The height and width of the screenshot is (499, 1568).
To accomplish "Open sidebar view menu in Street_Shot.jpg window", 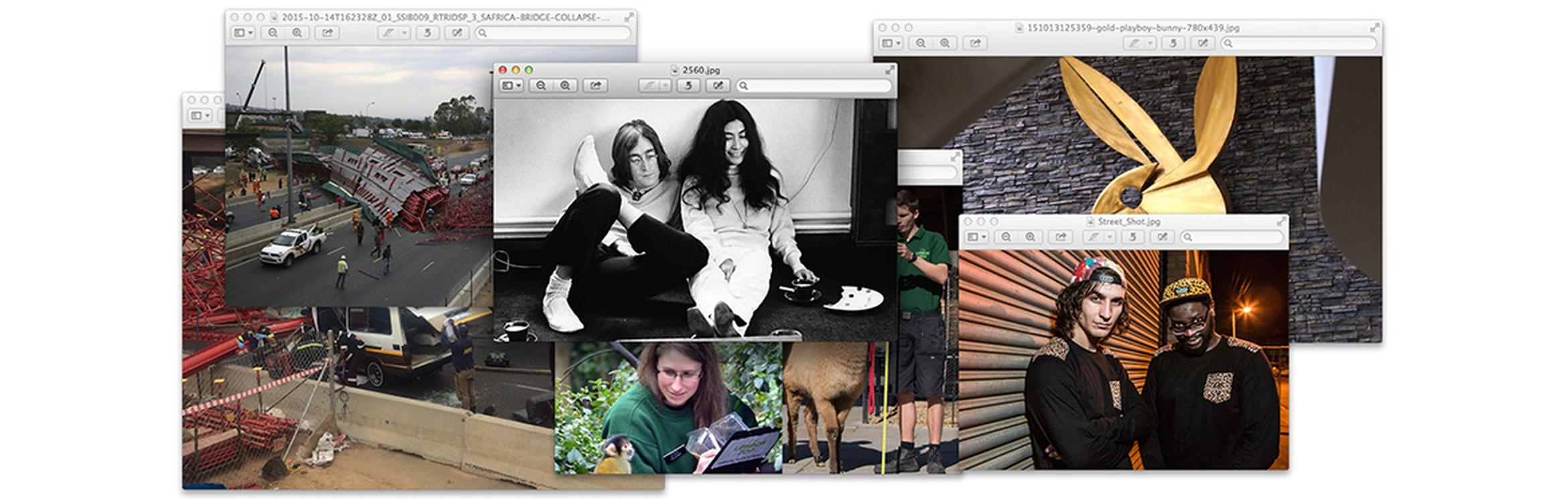I will [x=976, y=237].
